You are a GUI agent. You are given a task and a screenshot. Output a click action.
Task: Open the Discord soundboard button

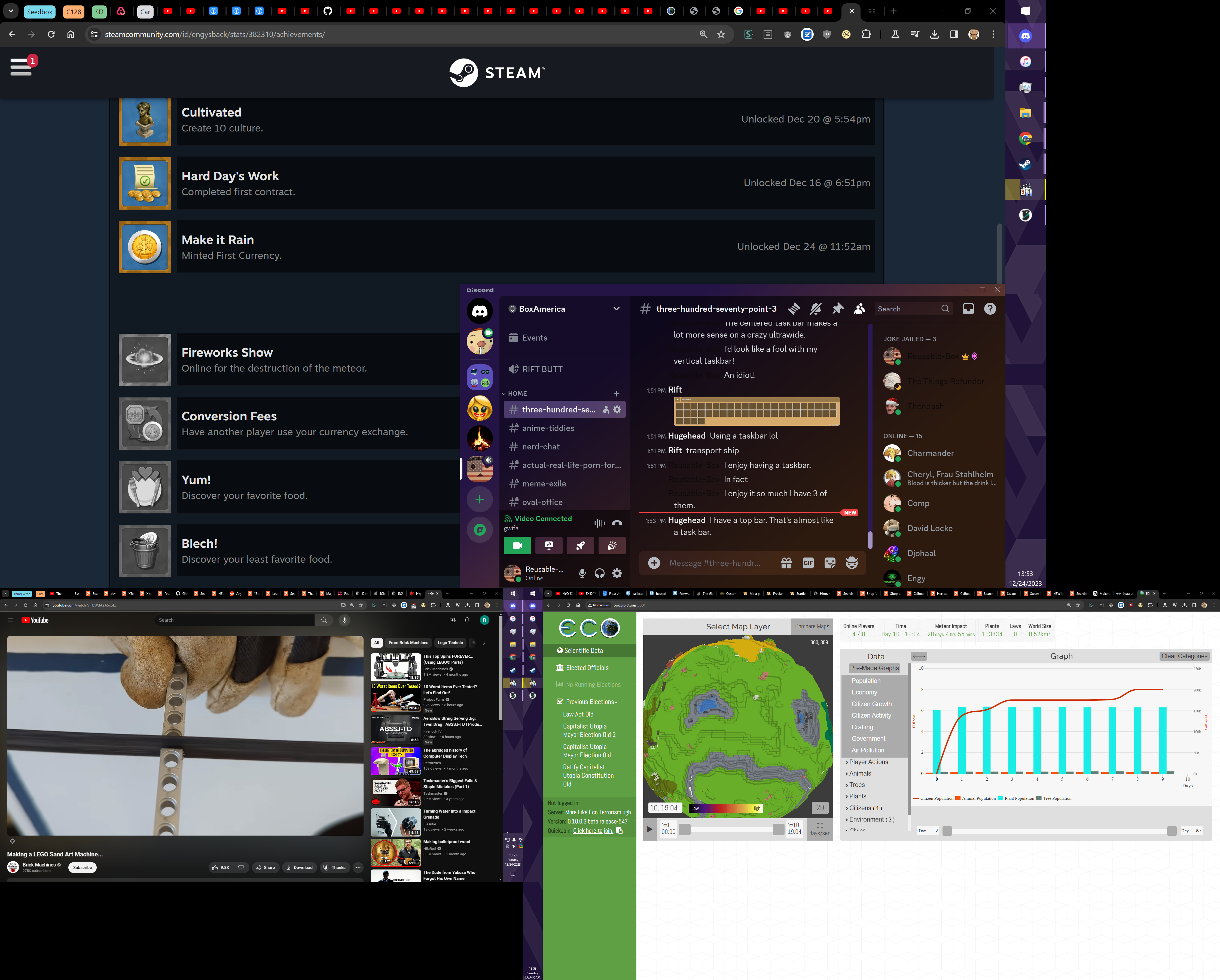(612, 546)
